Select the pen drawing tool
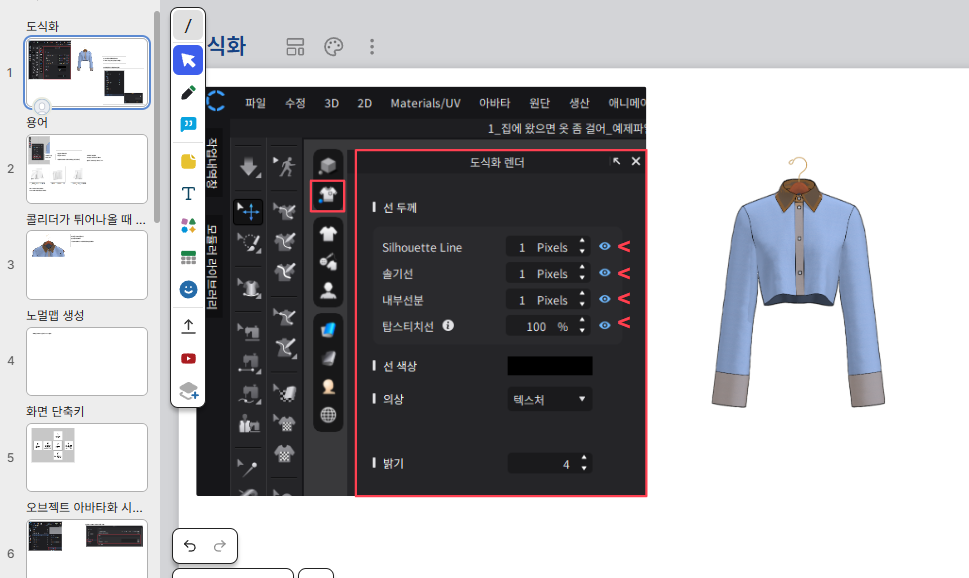This screenshot has height=578, width=969. 188,93
